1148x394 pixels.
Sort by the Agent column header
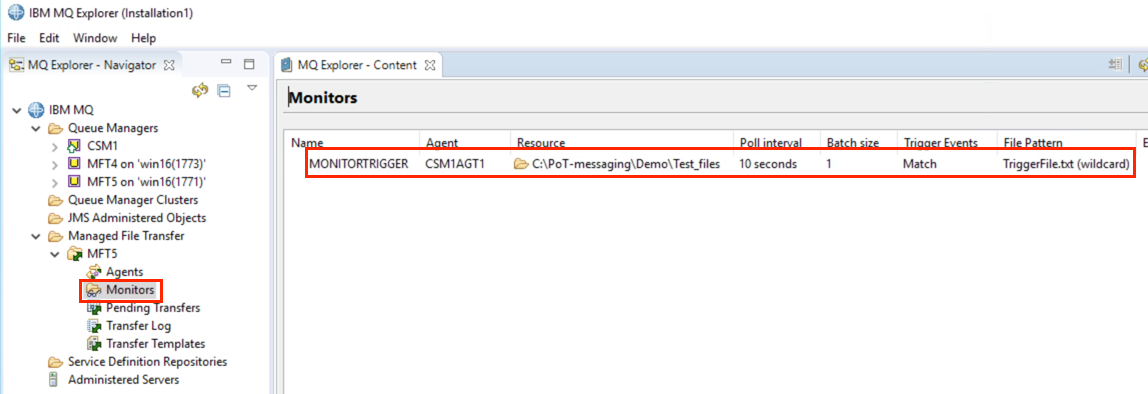(466, 143)
